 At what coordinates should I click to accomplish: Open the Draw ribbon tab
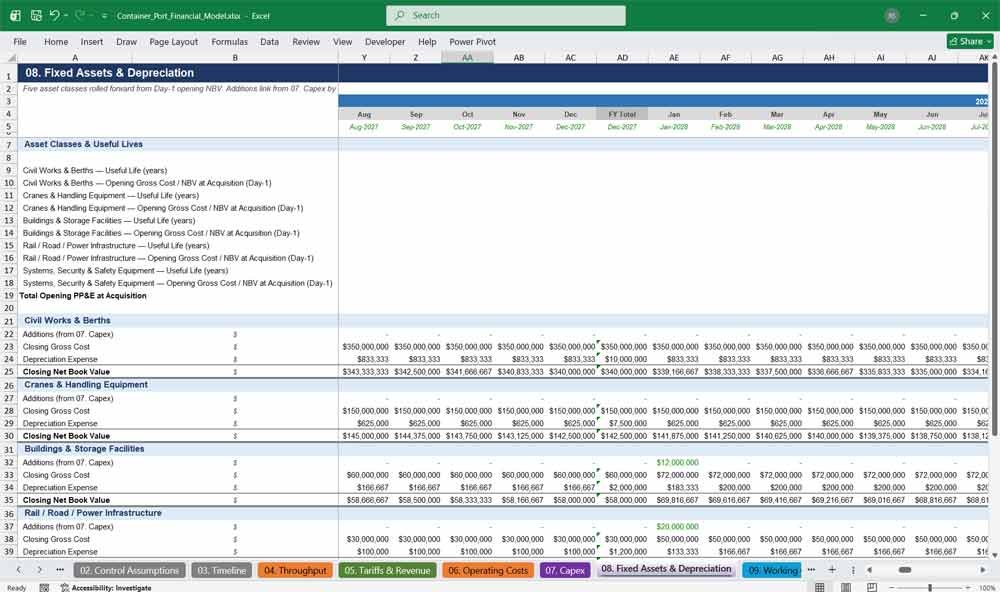pyautogui.click(x=126, y=41)
